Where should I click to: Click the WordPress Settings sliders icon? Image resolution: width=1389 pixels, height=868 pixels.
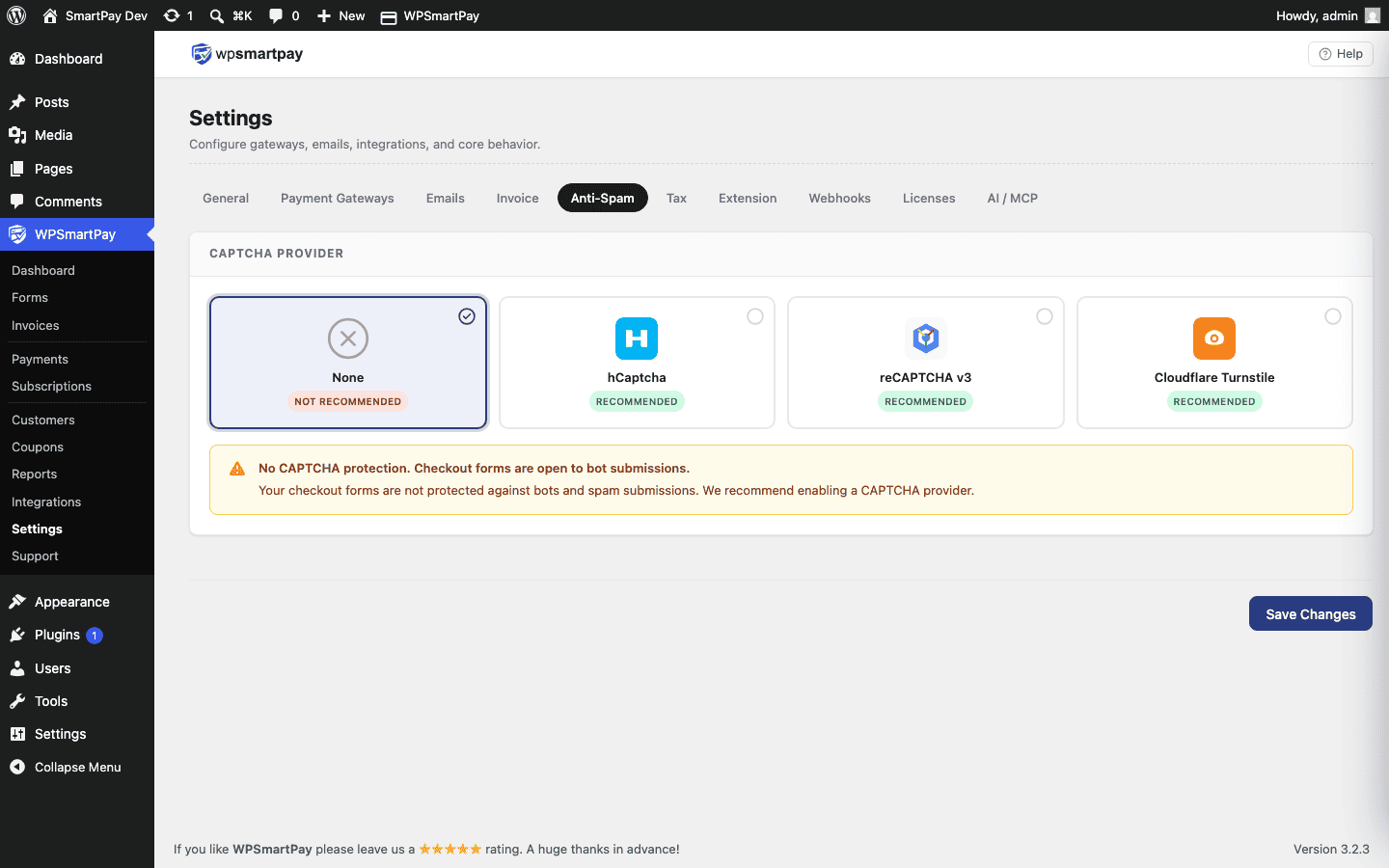(x=17, y=734)
